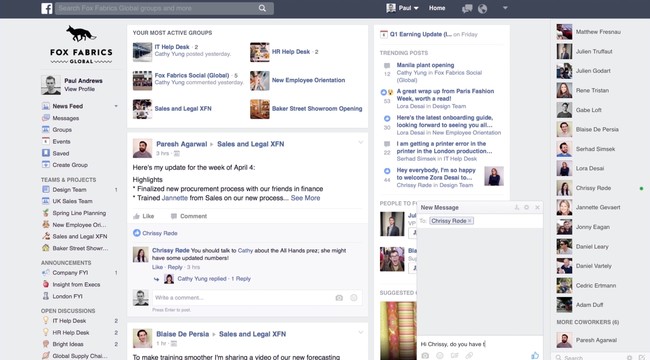
Task: Open HR Help Desk in most active groups
Action: pos(291,52)
